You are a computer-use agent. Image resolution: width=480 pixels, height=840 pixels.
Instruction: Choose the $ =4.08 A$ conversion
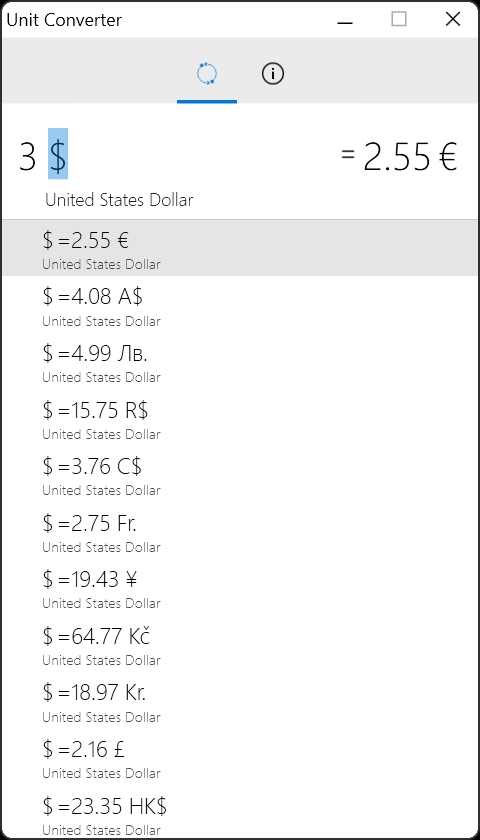pyautogui.click(x=240, y=304)
